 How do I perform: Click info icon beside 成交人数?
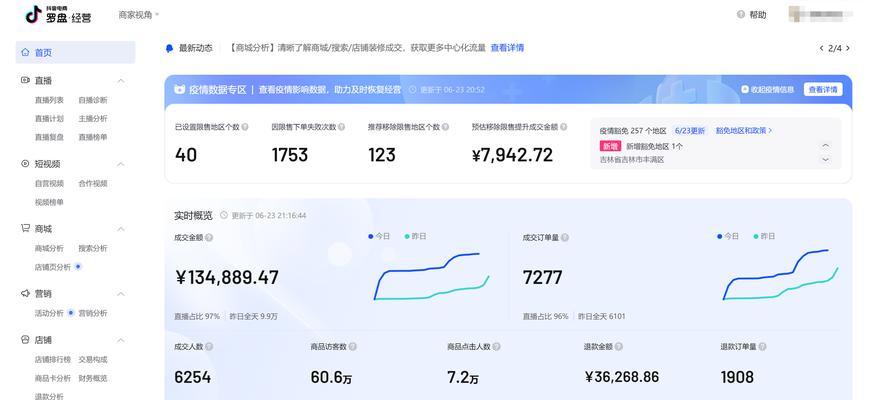(x=209, y=347)
